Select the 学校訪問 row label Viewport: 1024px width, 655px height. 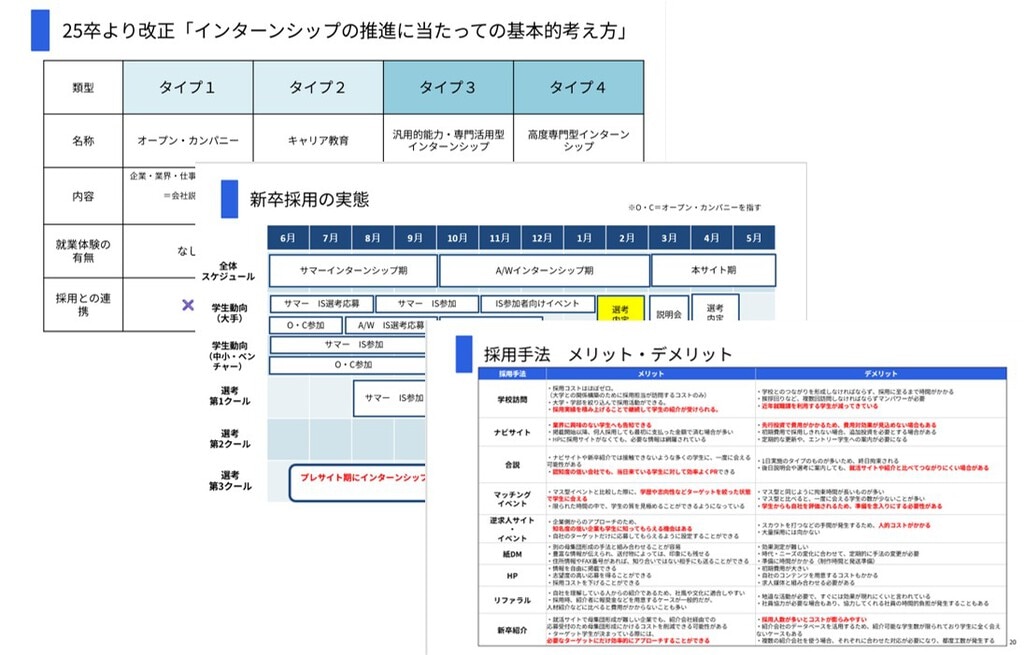click(512, 397)
